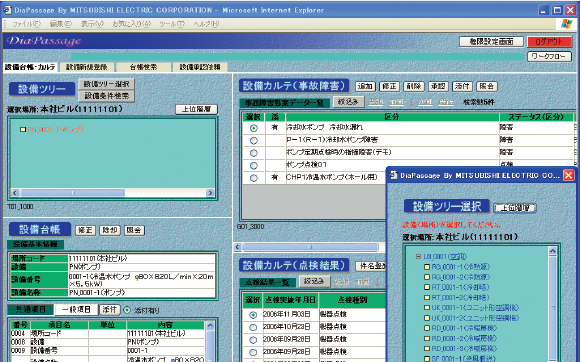Image resolution: width=580 pixels, height=362 pixels.
Task: Click the 0001-1 cell in 設備番号 table row
Action: pos(165,350)
